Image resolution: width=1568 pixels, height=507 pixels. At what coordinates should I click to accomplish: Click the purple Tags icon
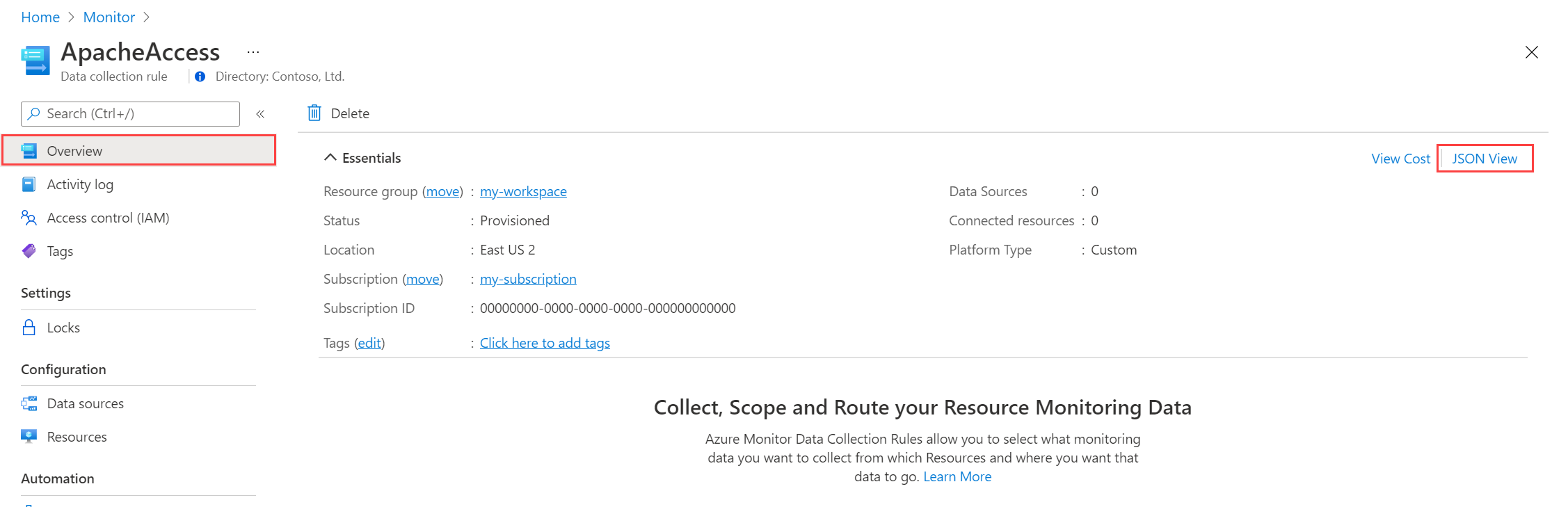29,251
